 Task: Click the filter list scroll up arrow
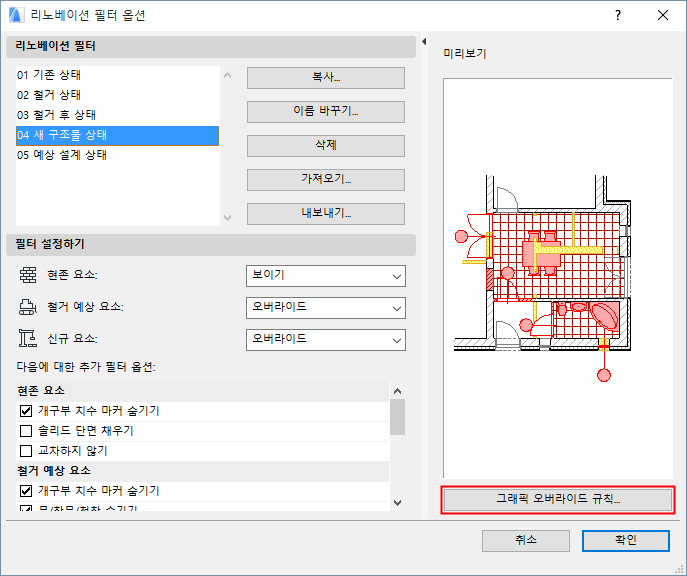[227, 75]
